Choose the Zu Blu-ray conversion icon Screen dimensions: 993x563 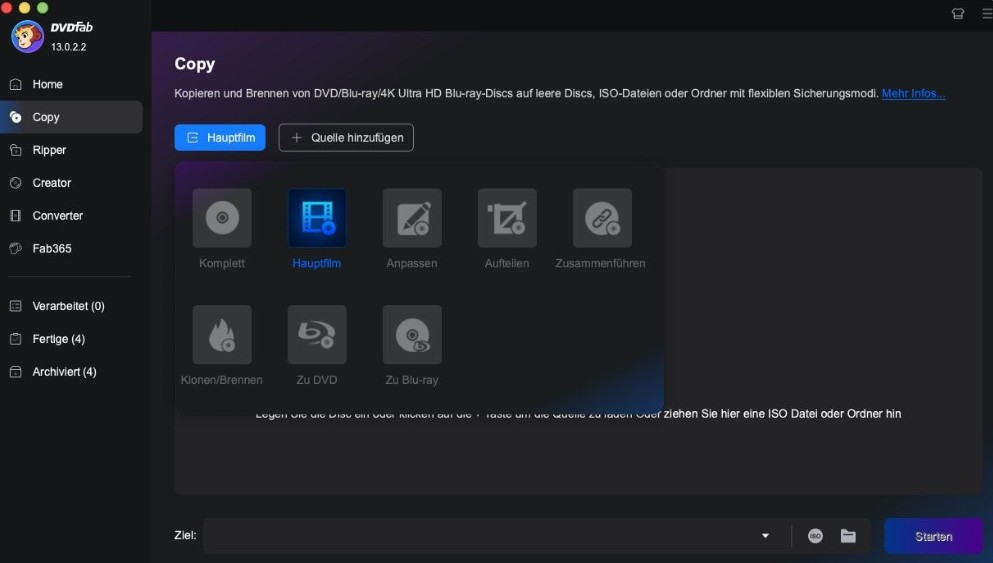[412, 334]
